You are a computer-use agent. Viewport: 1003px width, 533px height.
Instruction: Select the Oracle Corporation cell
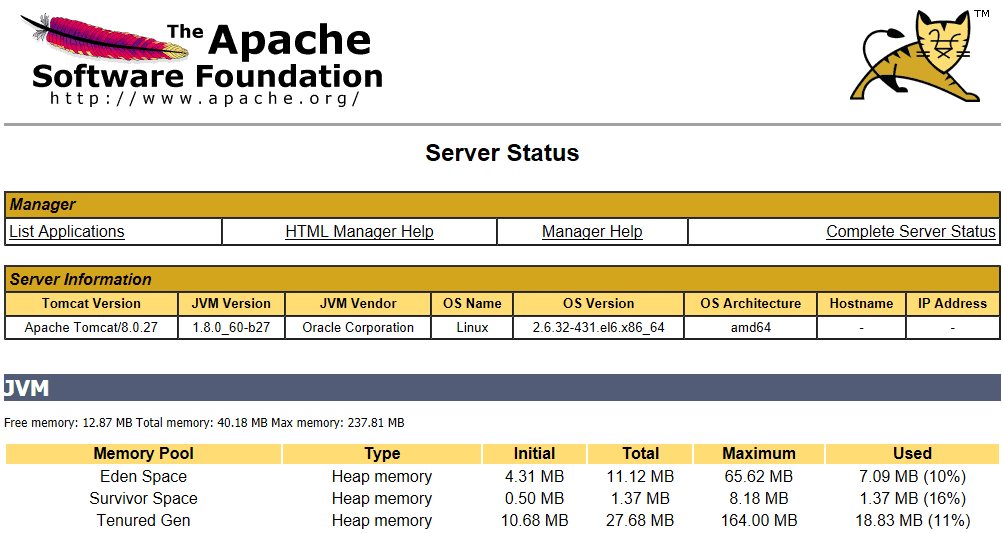click(358, 328)
